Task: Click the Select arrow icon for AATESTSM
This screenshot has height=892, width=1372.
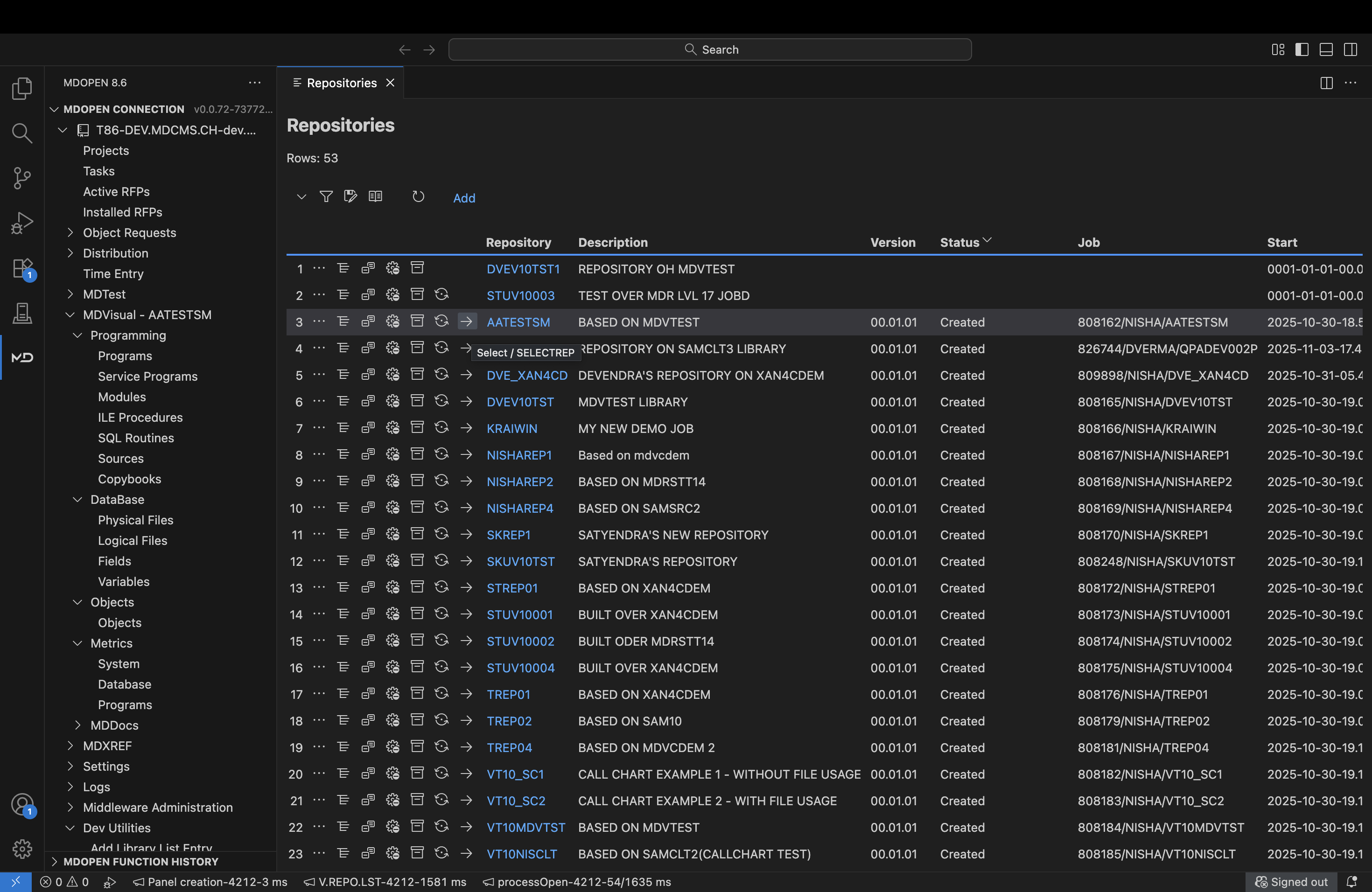Action: click(x=466, y=321)
